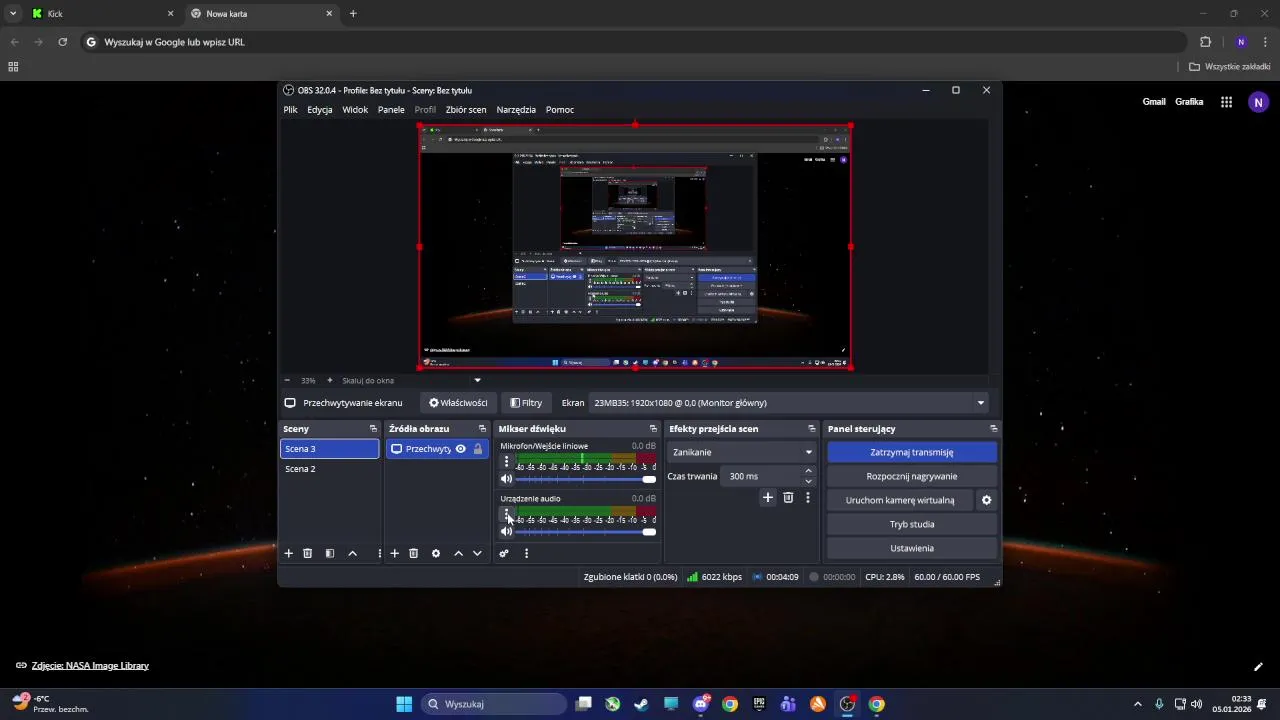The image size is (1280, 720).
Task: Open Urządzenie audio options menu
Action: [x=506, y=514]
